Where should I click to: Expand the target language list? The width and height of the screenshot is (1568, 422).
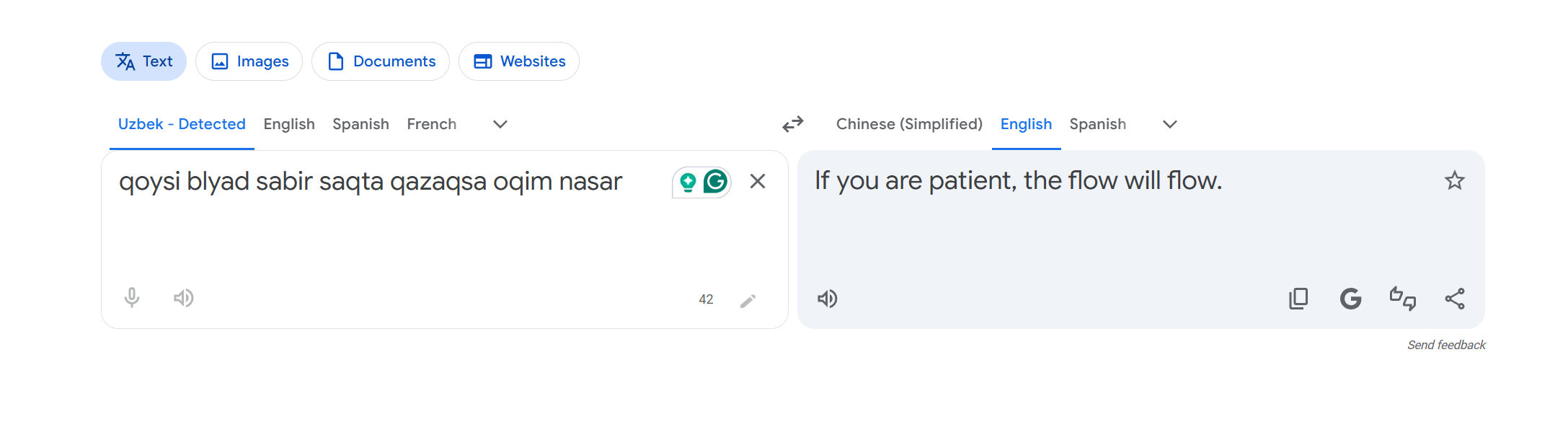point(1169,125)
